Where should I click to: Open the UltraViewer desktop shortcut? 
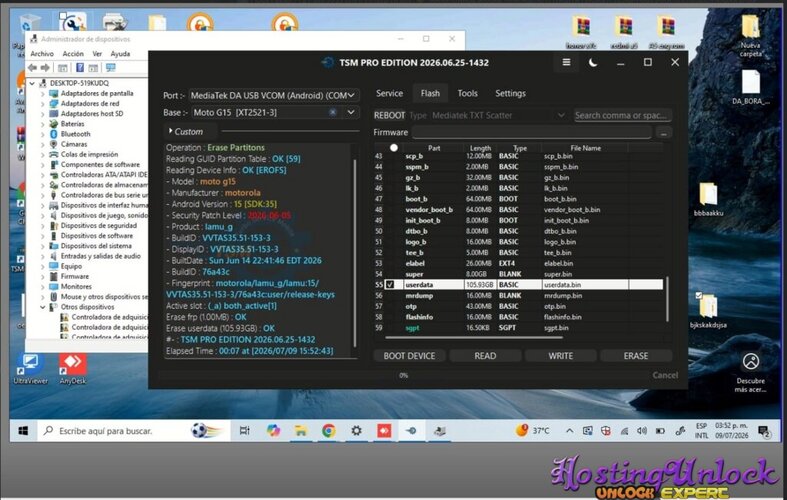pyautogui.click(x=30, y=369)
